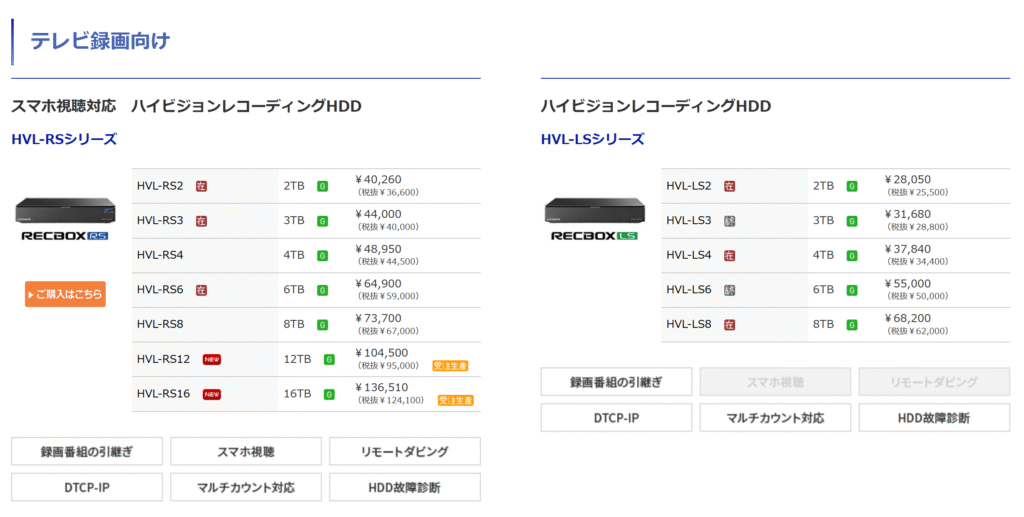The image size is (1024, 517).
Task: Click the green G icon in HVL-RS3 row
Action: (x=323, y=221)
